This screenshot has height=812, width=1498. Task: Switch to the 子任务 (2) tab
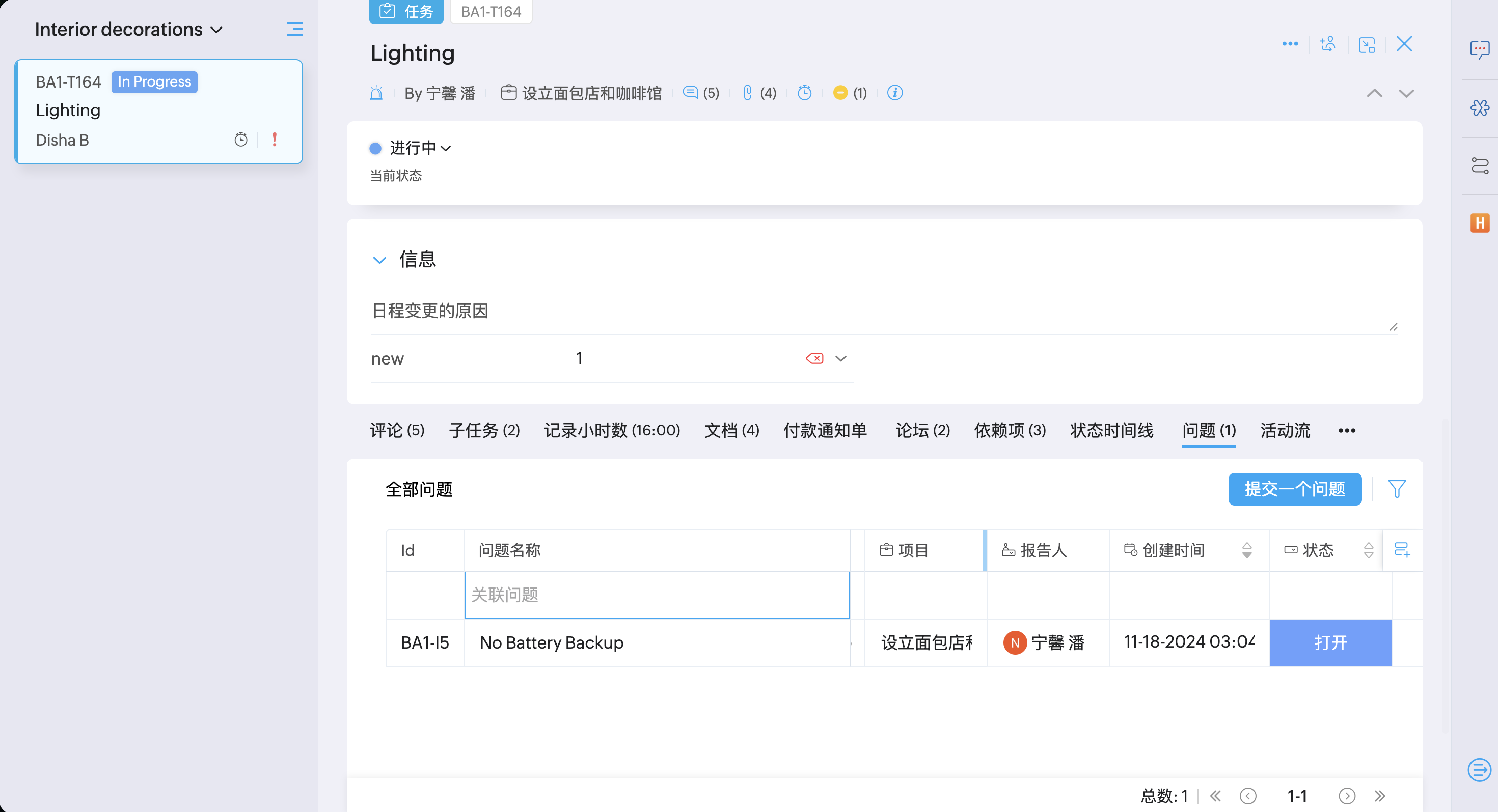[484, 430]
